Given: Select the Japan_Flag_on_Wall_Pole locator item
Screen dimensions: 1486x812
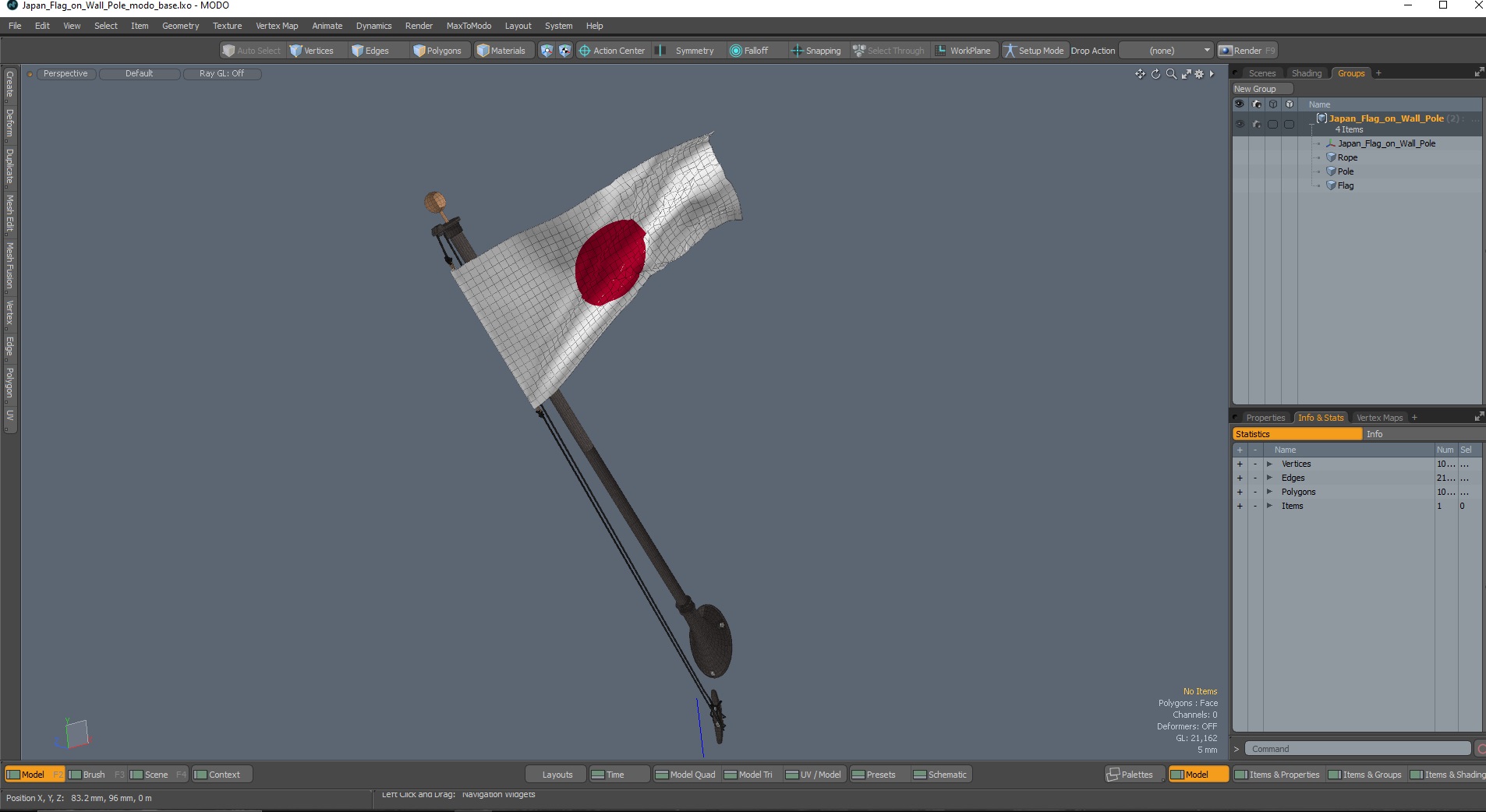Looking at the screenshot, I should click(1386, 143).
